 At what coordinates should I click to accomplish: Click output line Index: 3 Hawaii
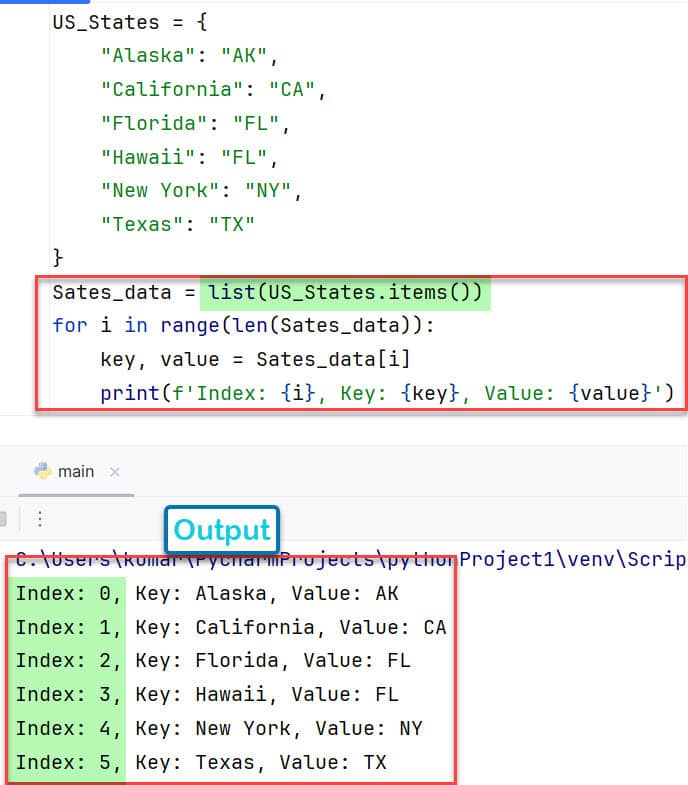[207, 694]
